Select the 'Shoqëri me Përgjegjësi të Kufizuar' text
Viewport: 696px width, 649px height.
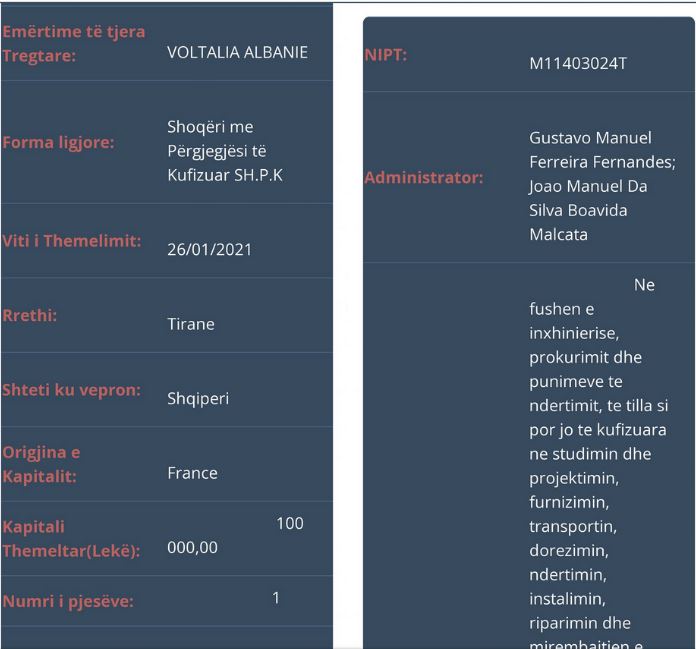224,151
